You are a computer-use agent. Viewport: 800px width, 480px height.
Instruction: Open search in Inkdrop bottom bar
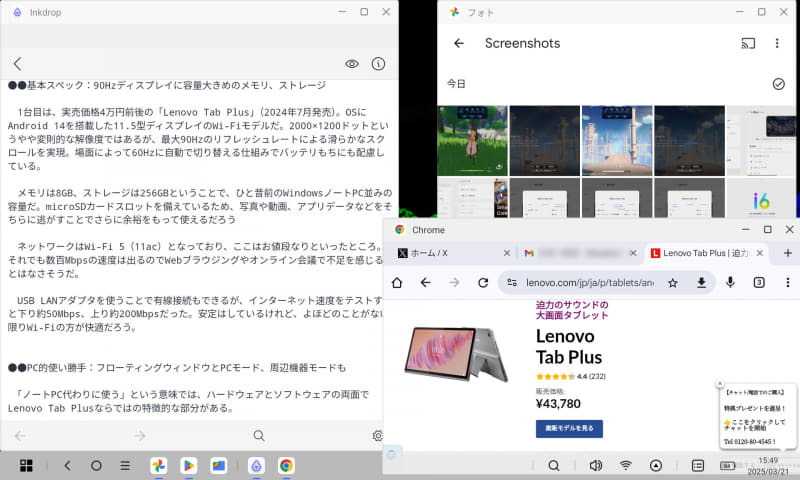pyautogui.click(x=259, y=436)
